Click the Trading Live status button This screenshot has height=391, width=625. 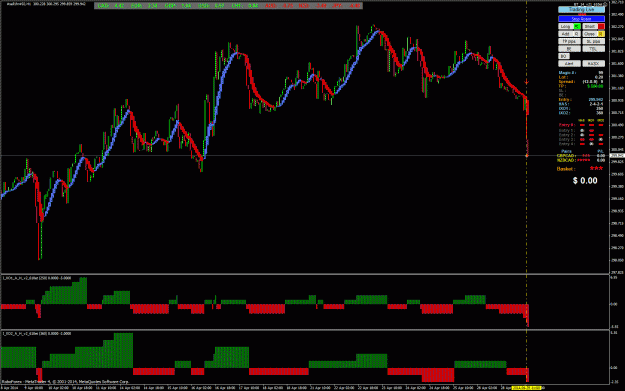581,9
